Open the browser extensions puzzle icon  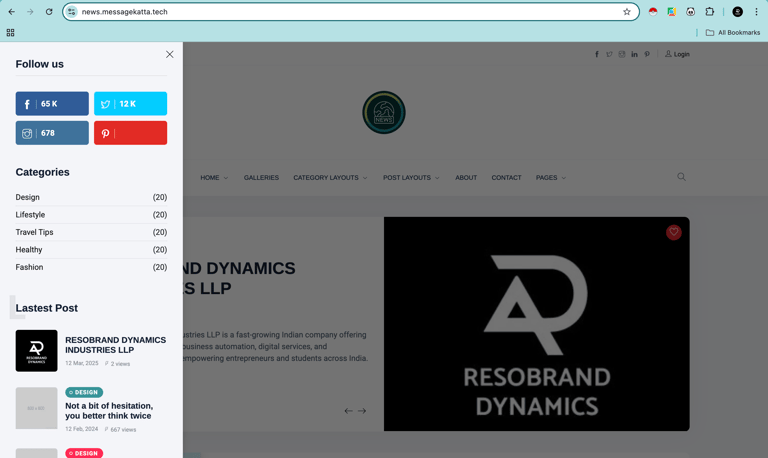709,12
